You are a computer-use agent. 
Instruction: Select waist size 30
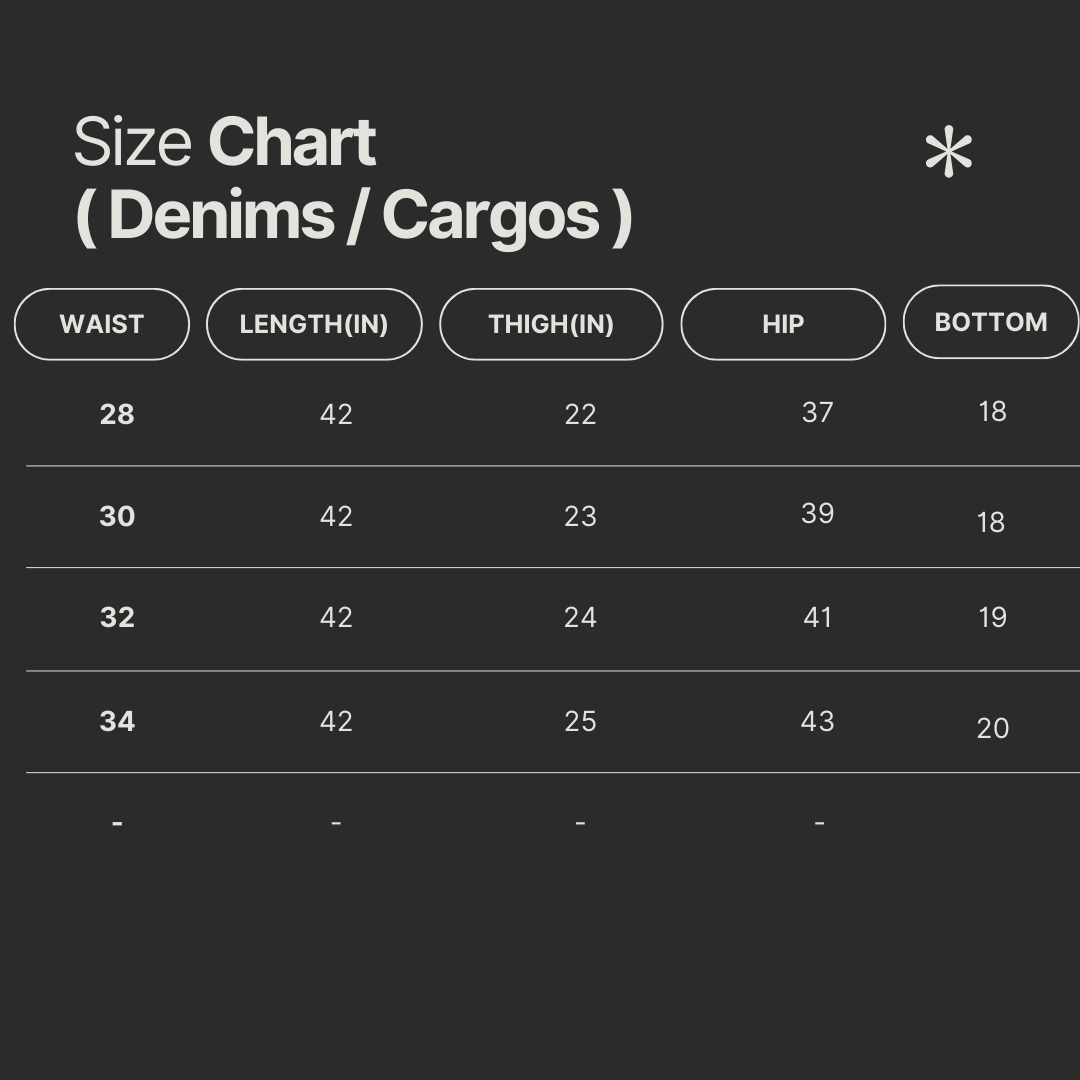click(117, 516)
